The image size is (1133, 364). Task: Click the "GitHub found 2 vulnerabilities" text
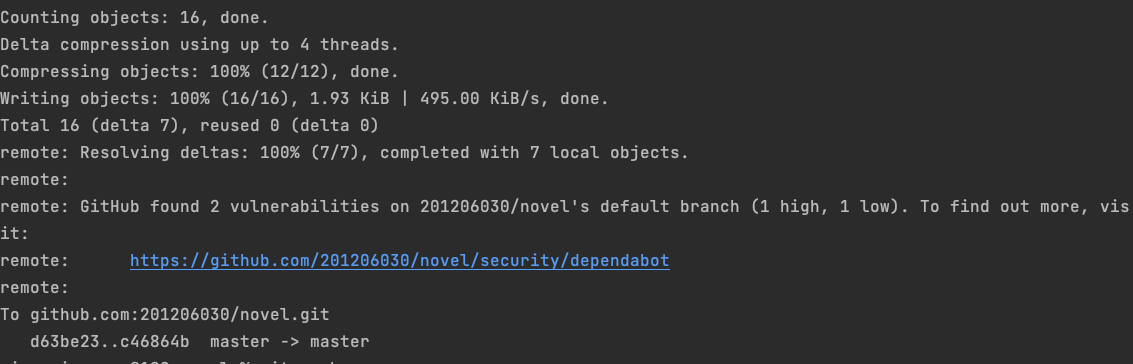(230, 207)
